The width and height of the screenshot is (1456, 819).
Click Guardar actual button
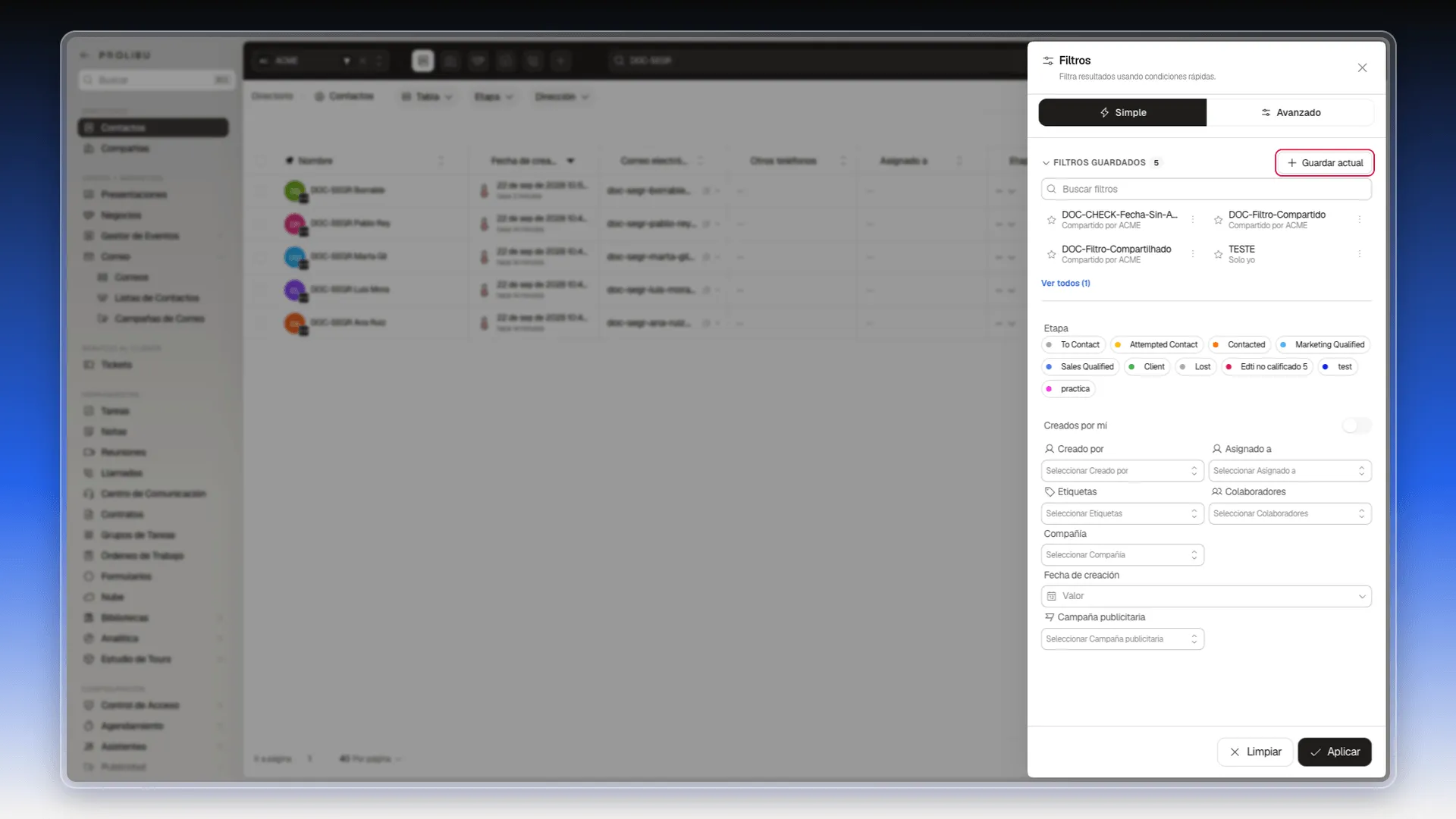[x=1324, y=163]
